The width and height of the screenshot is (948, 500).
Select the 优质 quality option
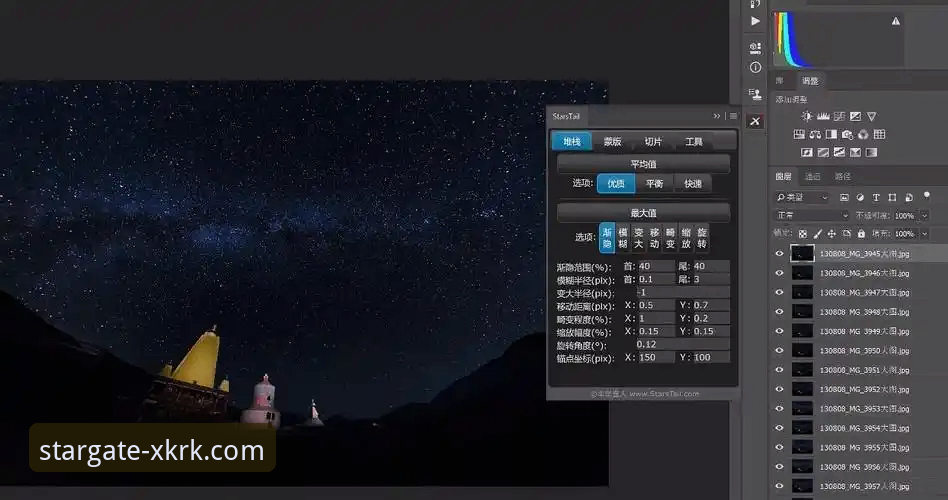616,183
